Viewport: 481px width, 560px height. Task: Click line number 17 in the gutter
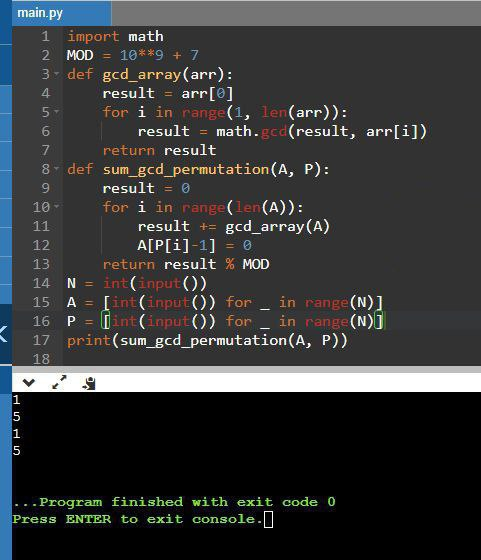[x=41, y=340]
